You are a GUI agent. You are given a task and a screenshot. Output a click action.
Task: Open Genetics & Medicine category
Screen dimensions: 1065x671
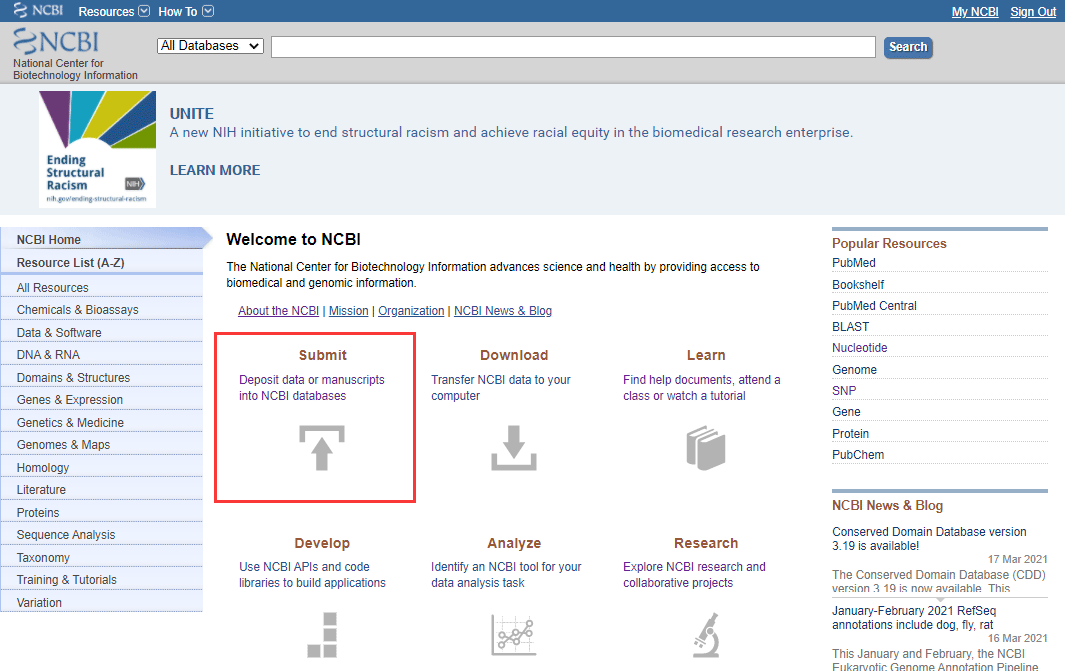(x=102, y=422)
